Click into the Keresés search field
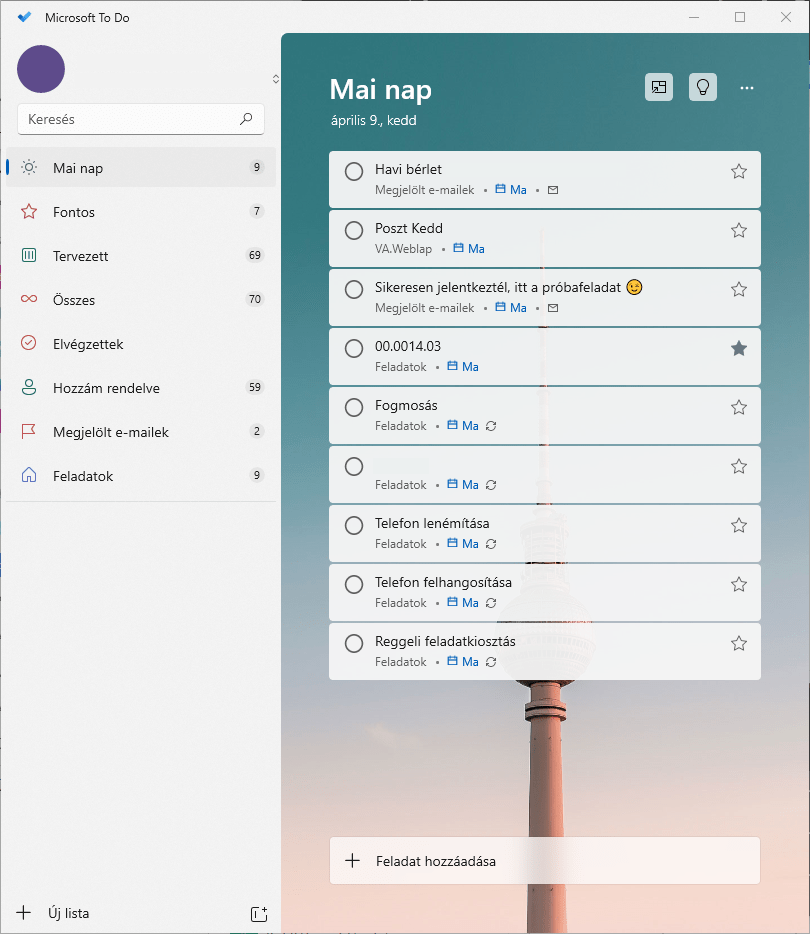Image resolution: width=810 pixels, height=934 pixels. point(130,119)
